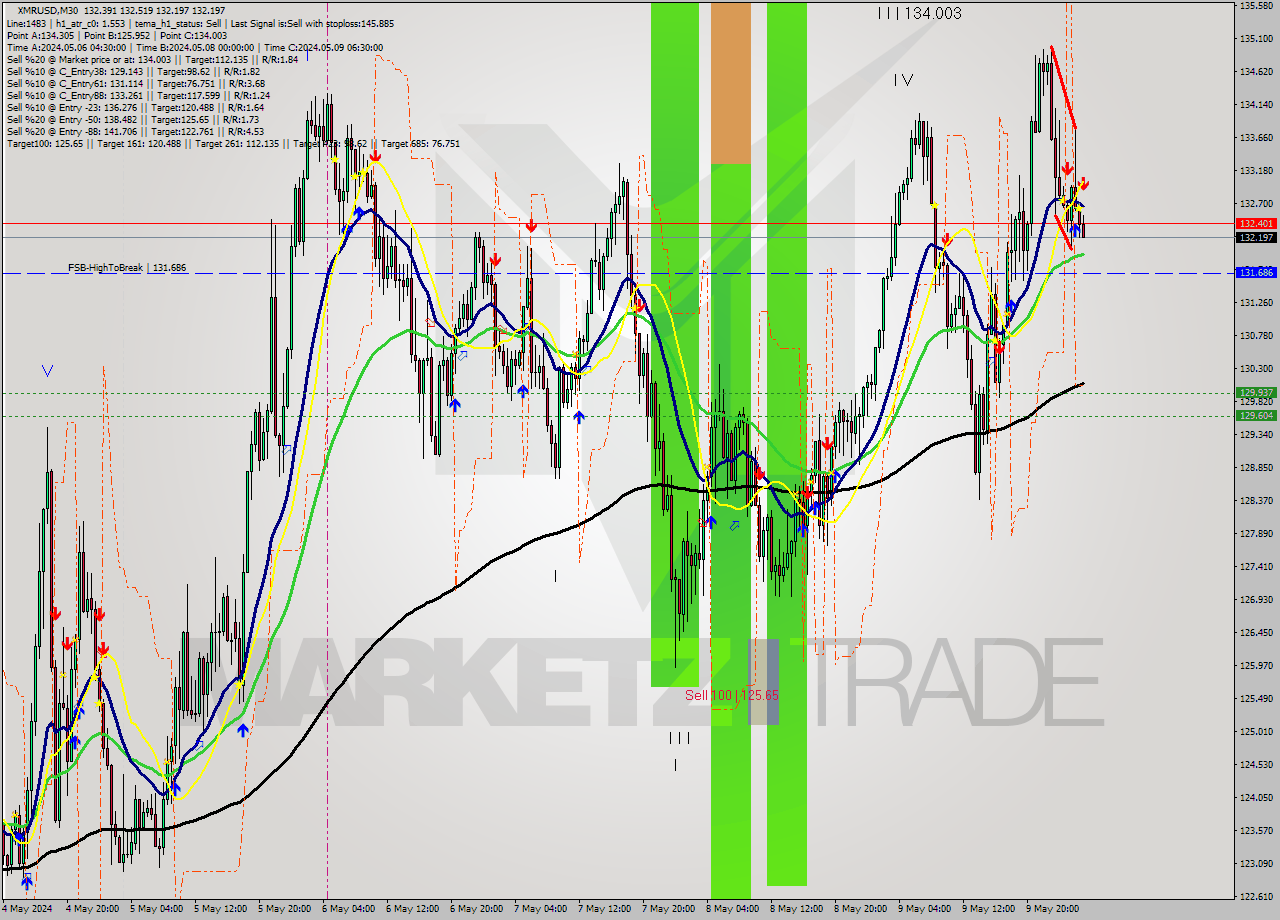
Task: Click the '6 May 04:00' time label
Action: 347,909
